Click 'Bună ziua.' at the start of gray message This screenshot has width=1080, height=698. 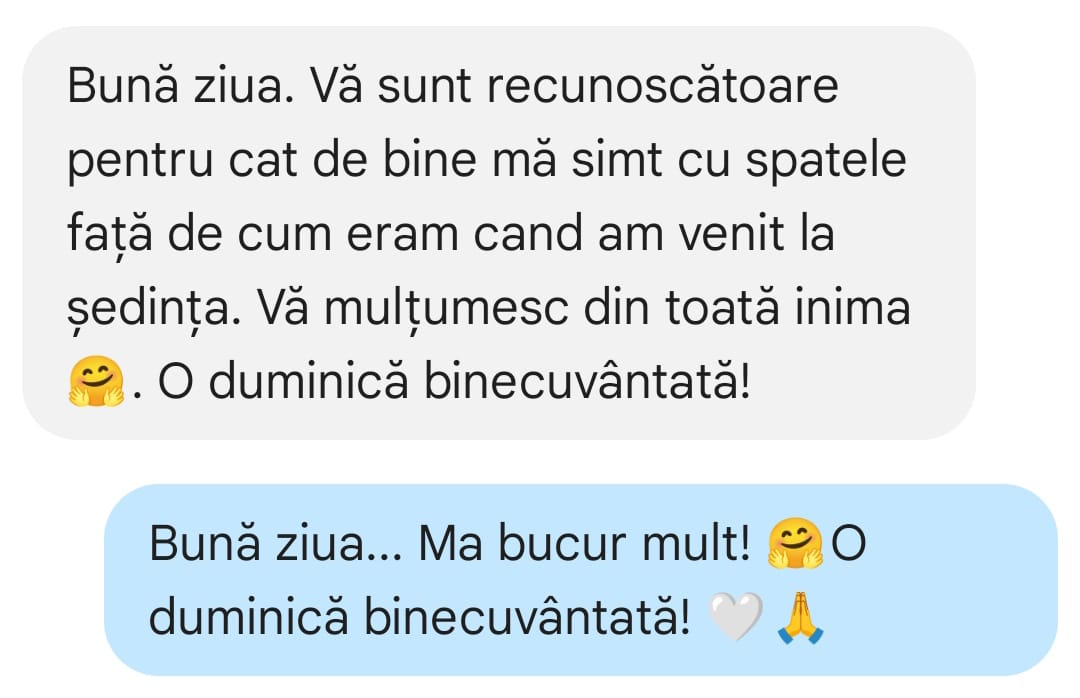(x=180, y=86)
